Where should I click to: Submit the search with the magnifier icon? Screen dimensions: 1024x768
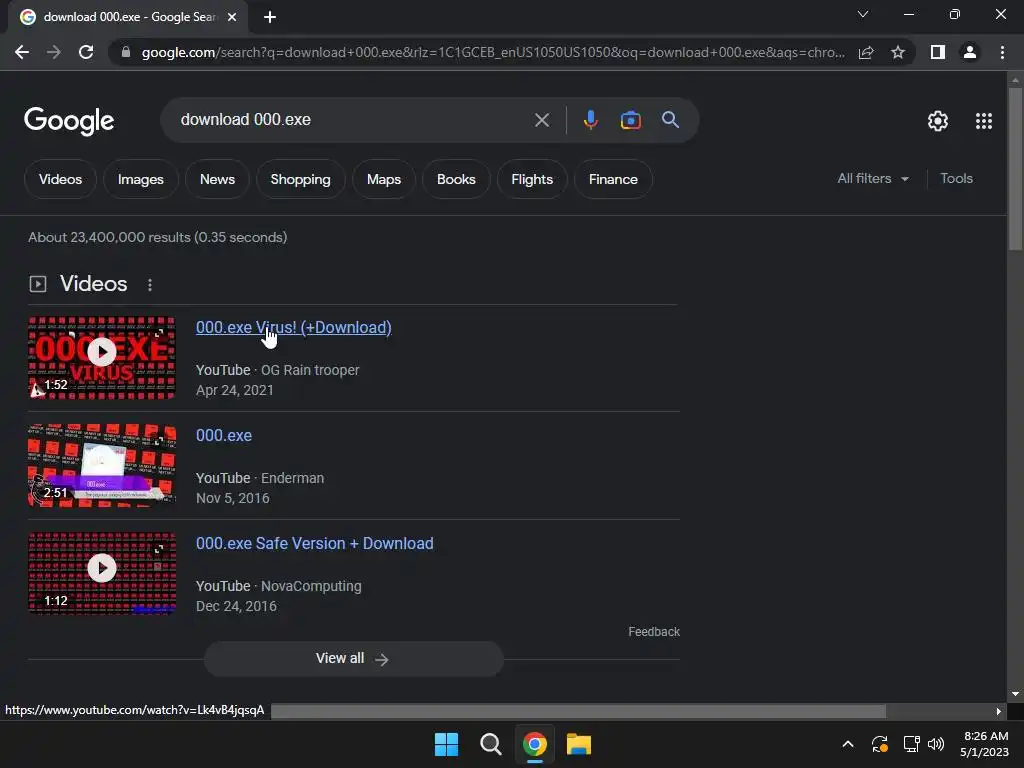point(670,120)
